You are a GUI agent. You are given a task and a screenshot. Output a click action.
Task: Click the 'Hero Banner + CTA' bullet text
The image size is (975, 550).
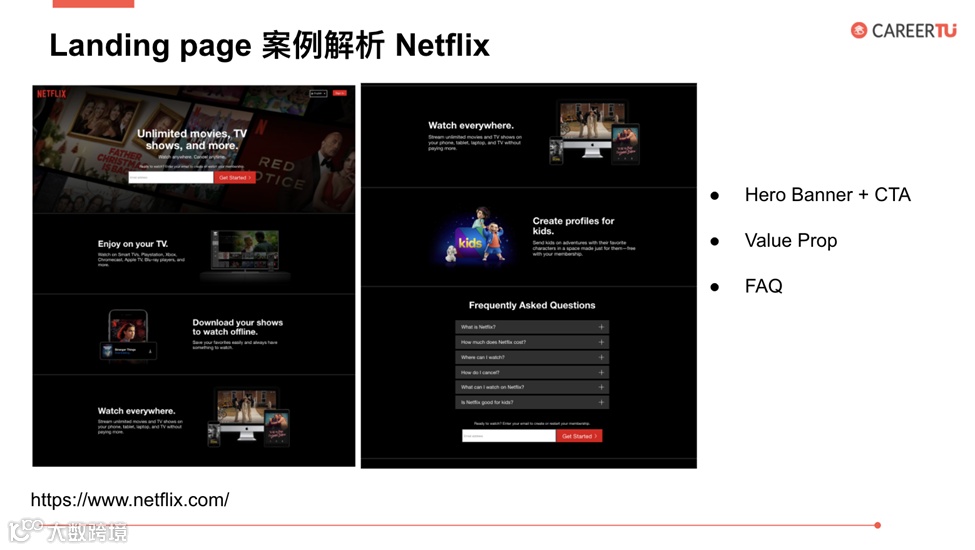click(x=828, y=195)
